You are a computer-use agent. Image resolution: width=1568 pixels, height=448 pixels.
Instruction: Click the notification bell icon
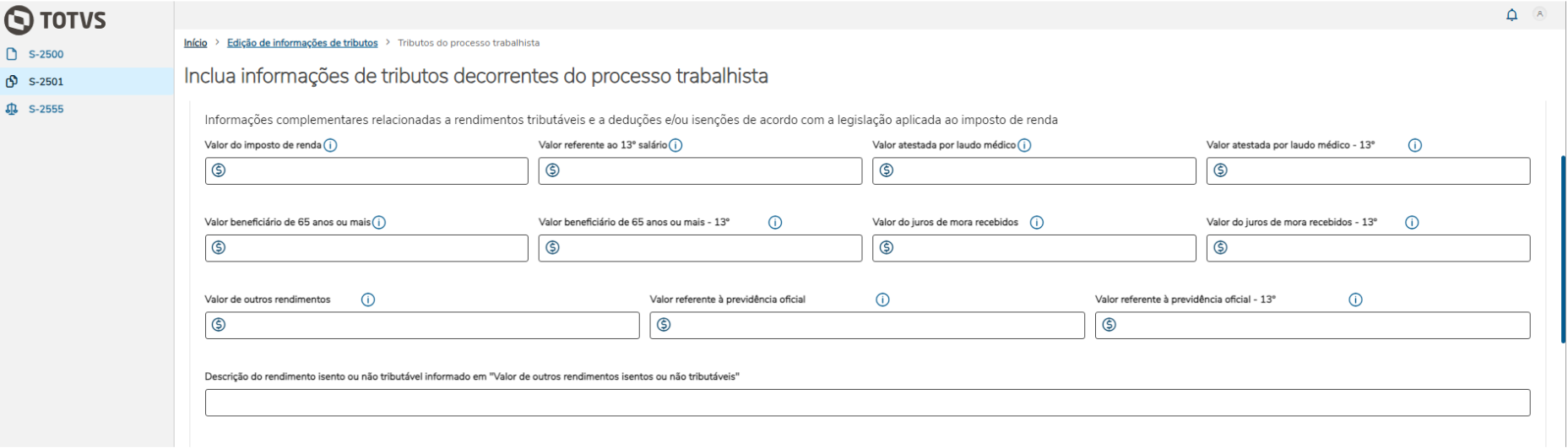pos(1511,15)
